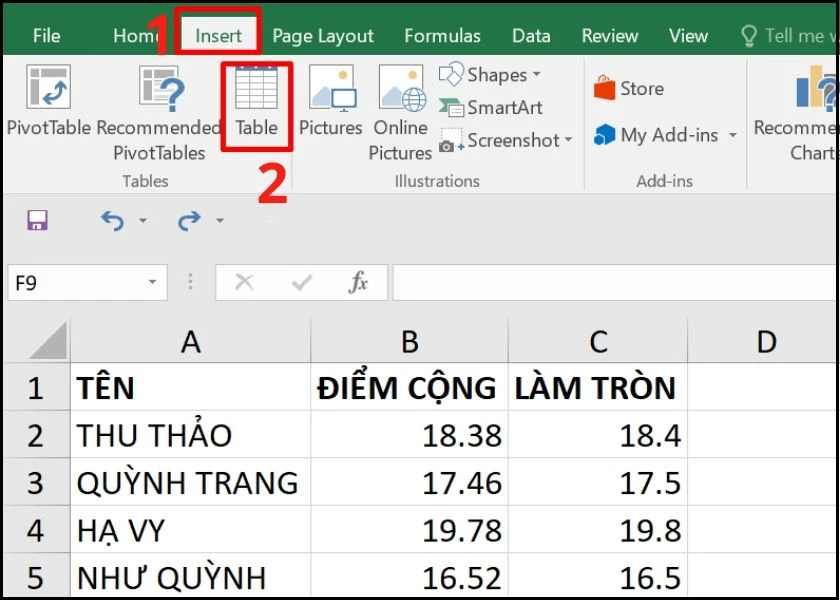840x600 pixels.
Task: Cancel entry with X button
Action: point(244,282)
